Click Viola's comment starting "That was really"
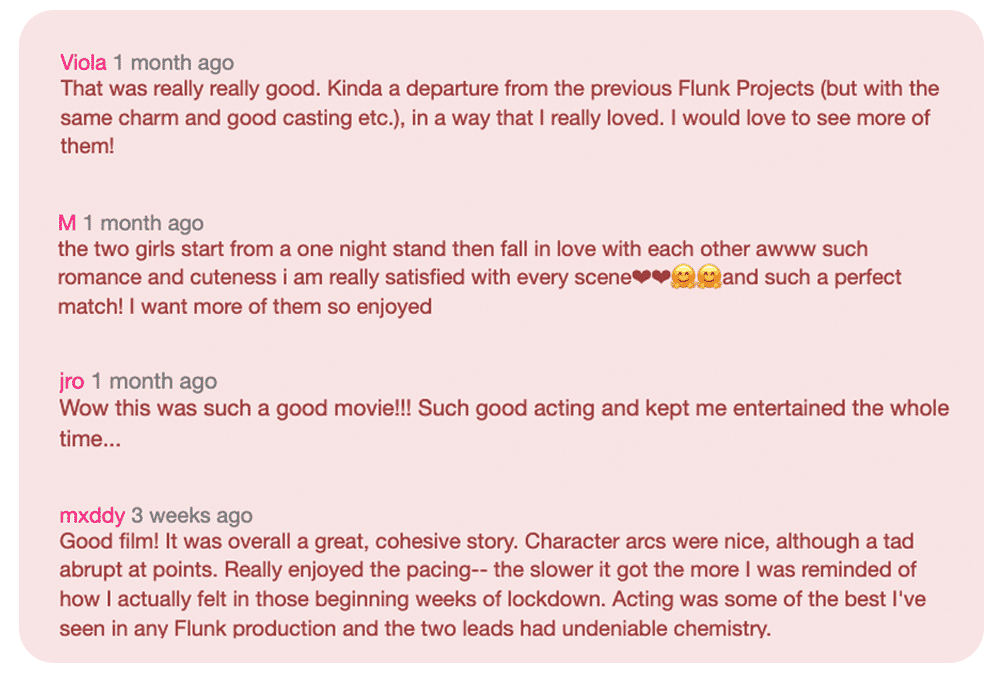1000x690 pixels. (x=499, y=117)
